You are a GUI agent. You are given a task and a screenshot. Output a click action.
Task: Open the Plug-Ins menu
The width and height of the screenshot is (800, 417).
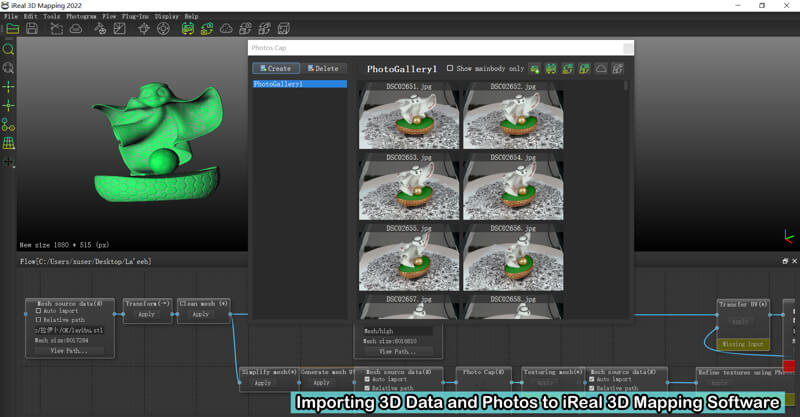pyautogui.click(x=135, y=16)
